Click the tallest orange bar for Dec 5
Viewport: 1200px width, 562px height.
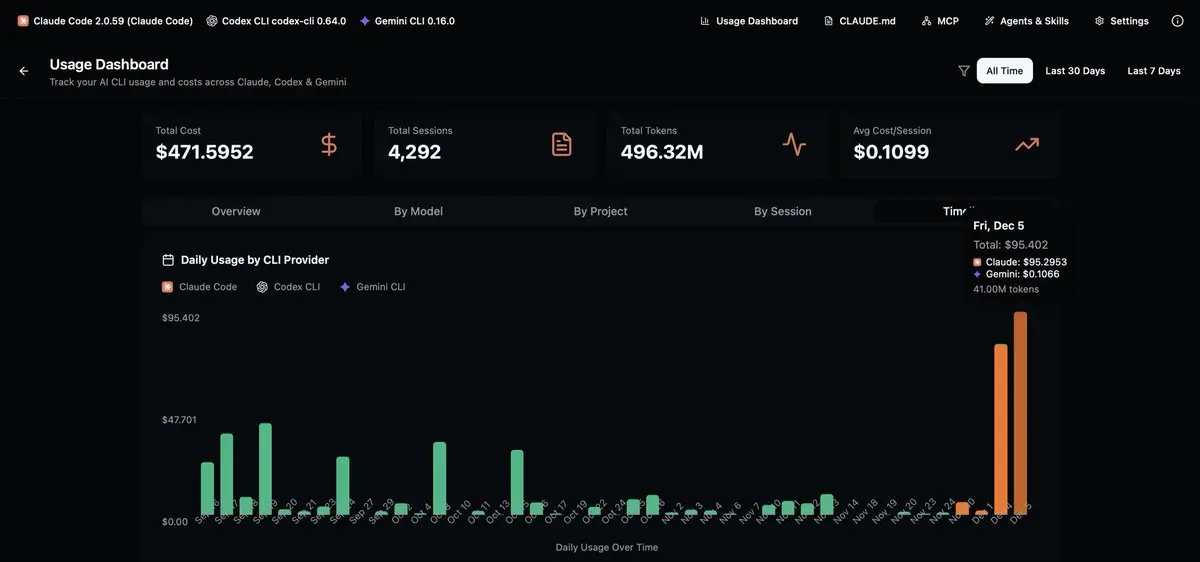1020,414
